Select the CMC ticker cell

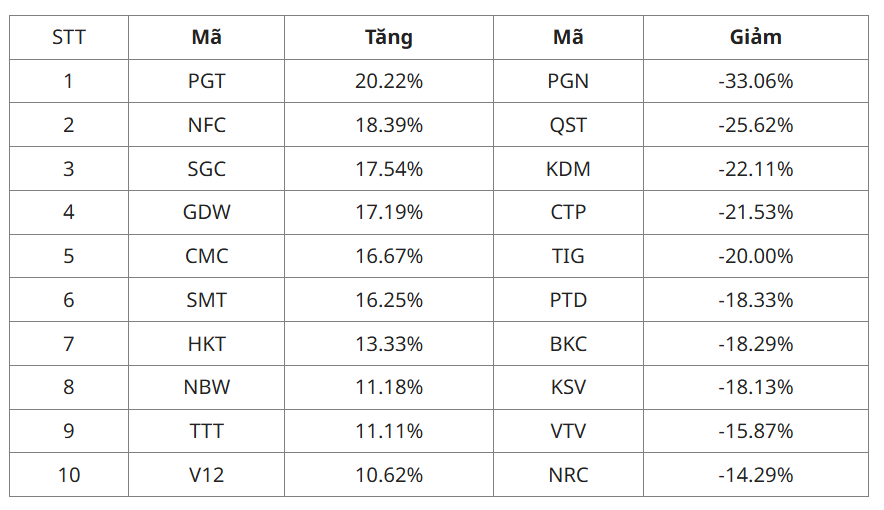tap(206, 256)
